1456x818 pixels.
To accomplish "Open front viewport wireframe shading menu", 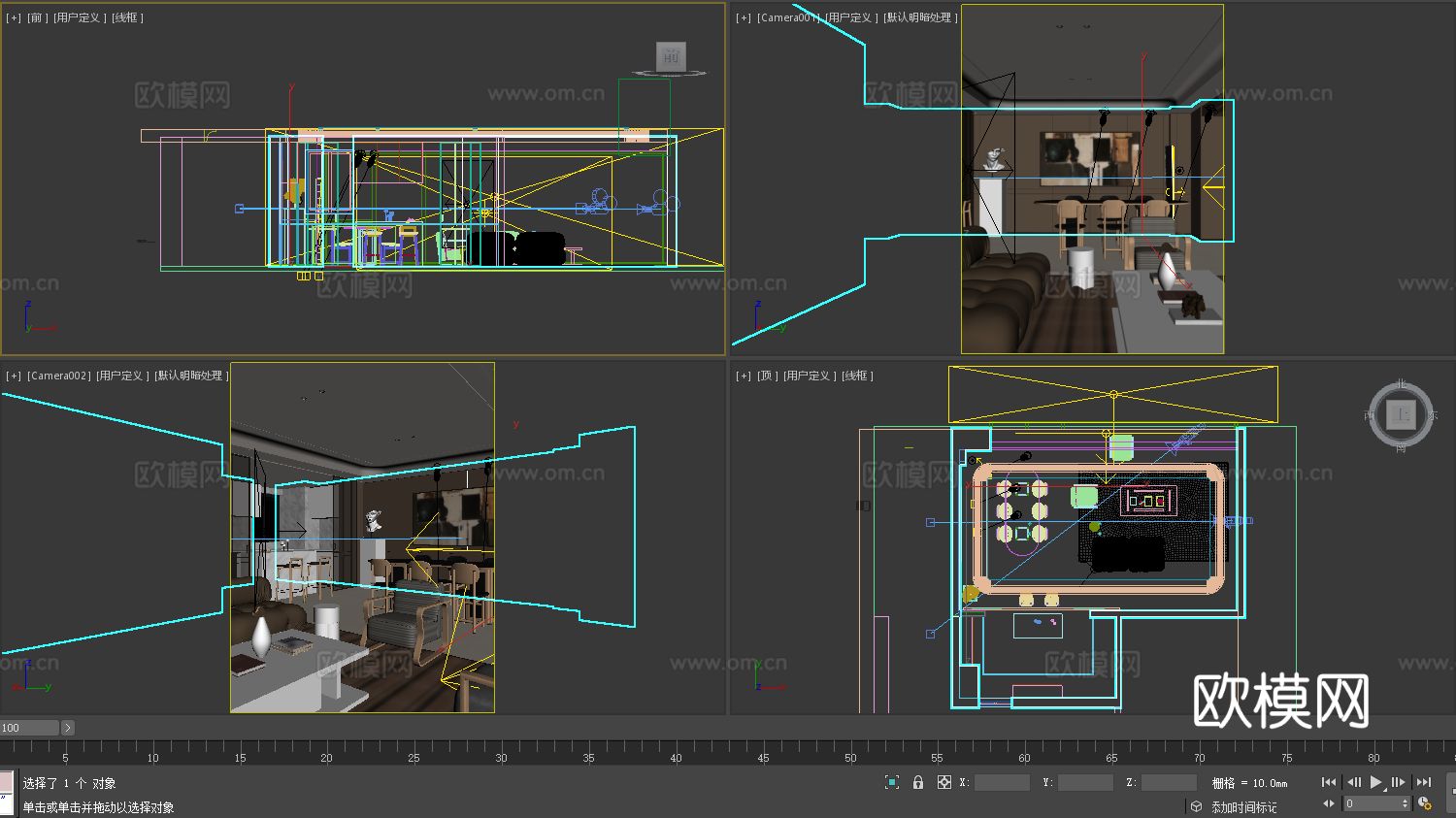I will click(127, 17).
